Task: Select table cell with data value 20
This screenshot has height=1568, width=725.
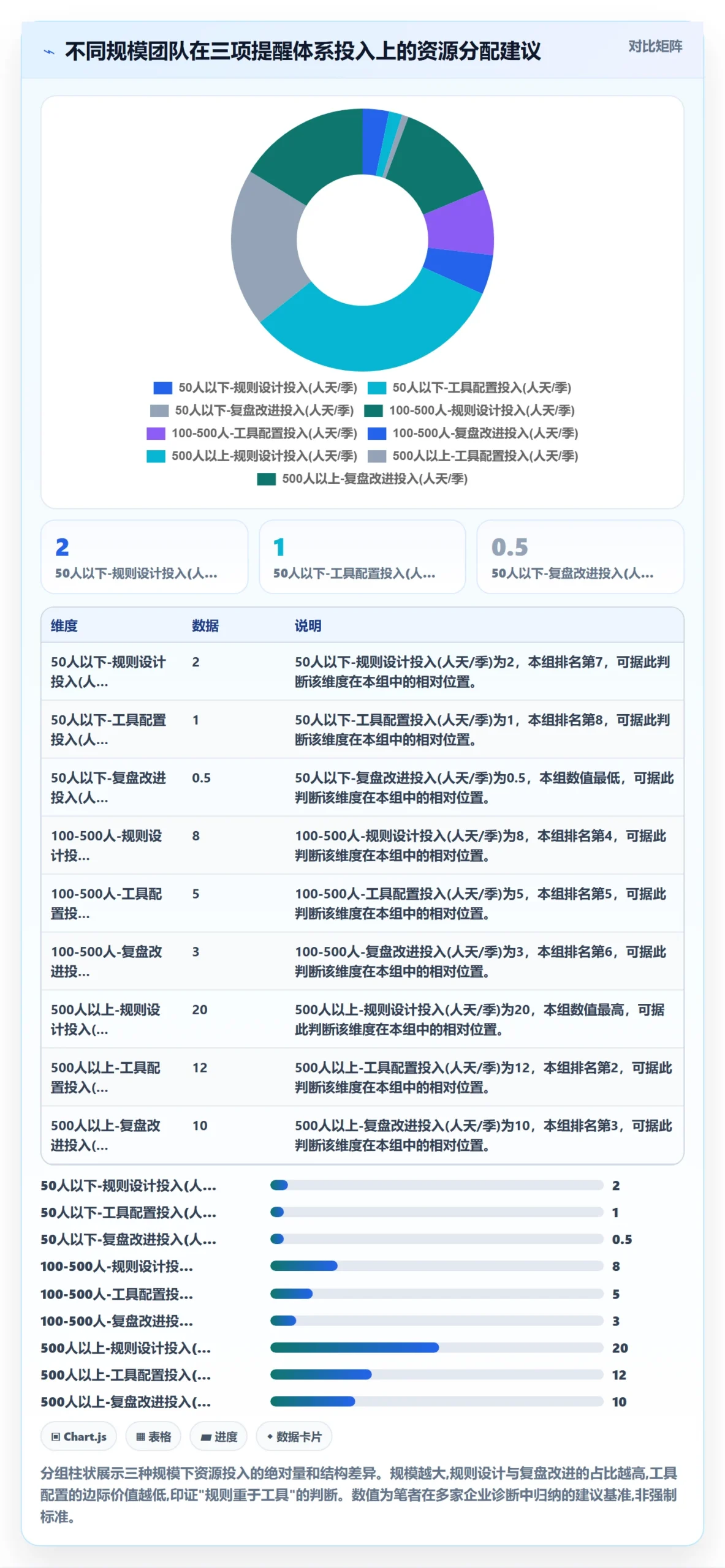Action: tap(233, 1019)
